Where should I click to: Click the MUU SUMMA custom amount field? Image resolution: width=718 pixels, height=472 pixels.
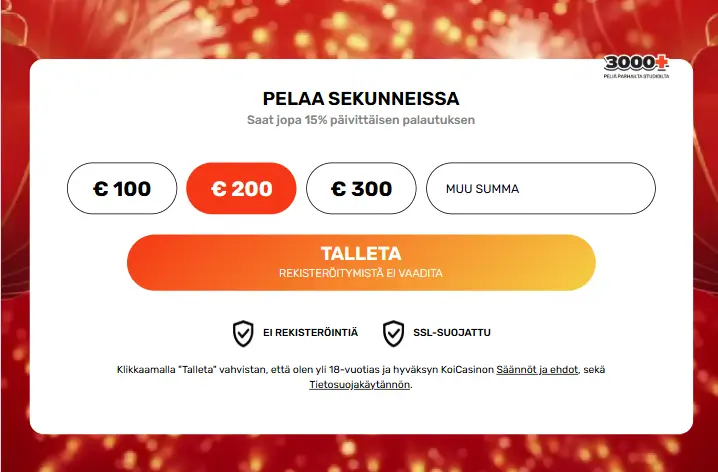tap(541, 188)
